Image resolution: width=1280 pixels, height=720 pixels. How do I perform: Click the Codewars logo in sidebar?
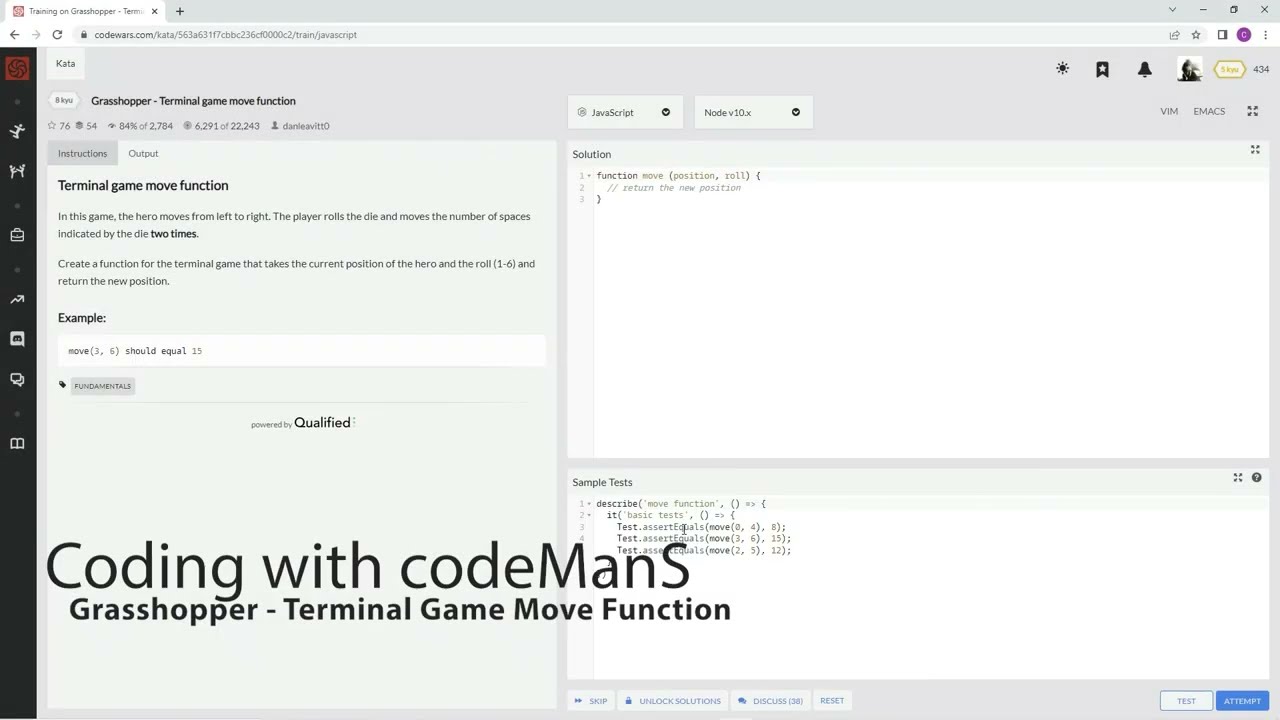coord(17,69)
